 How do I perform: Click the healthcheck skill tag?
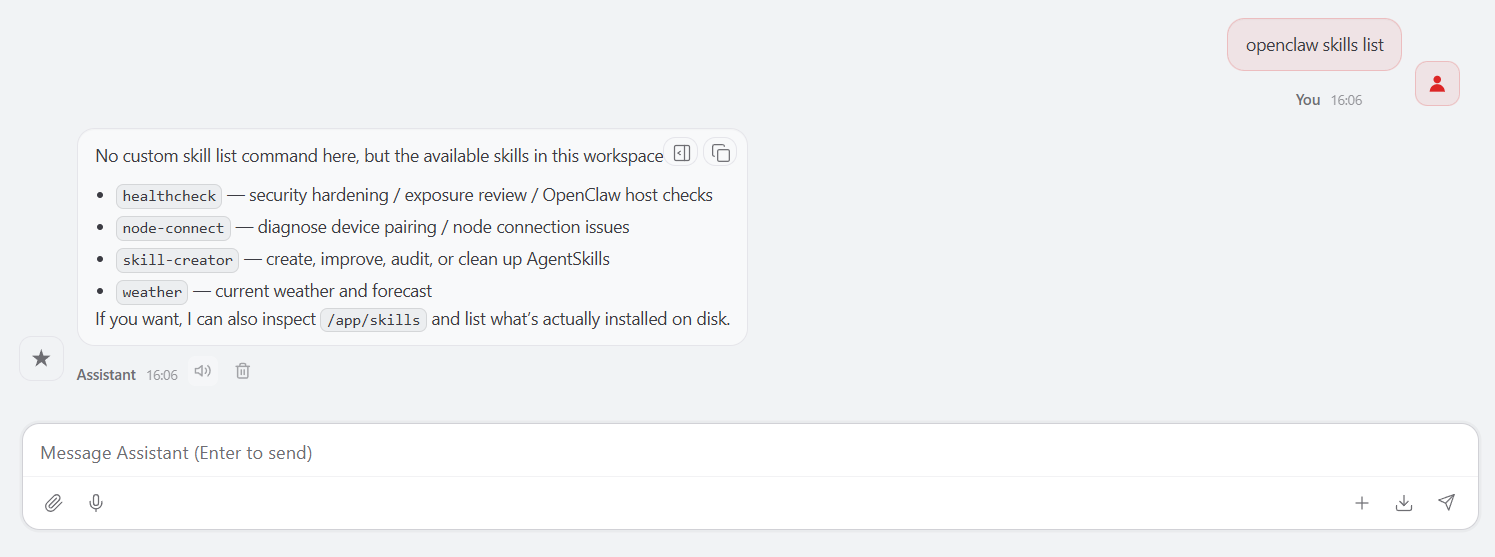click(169, 196)
